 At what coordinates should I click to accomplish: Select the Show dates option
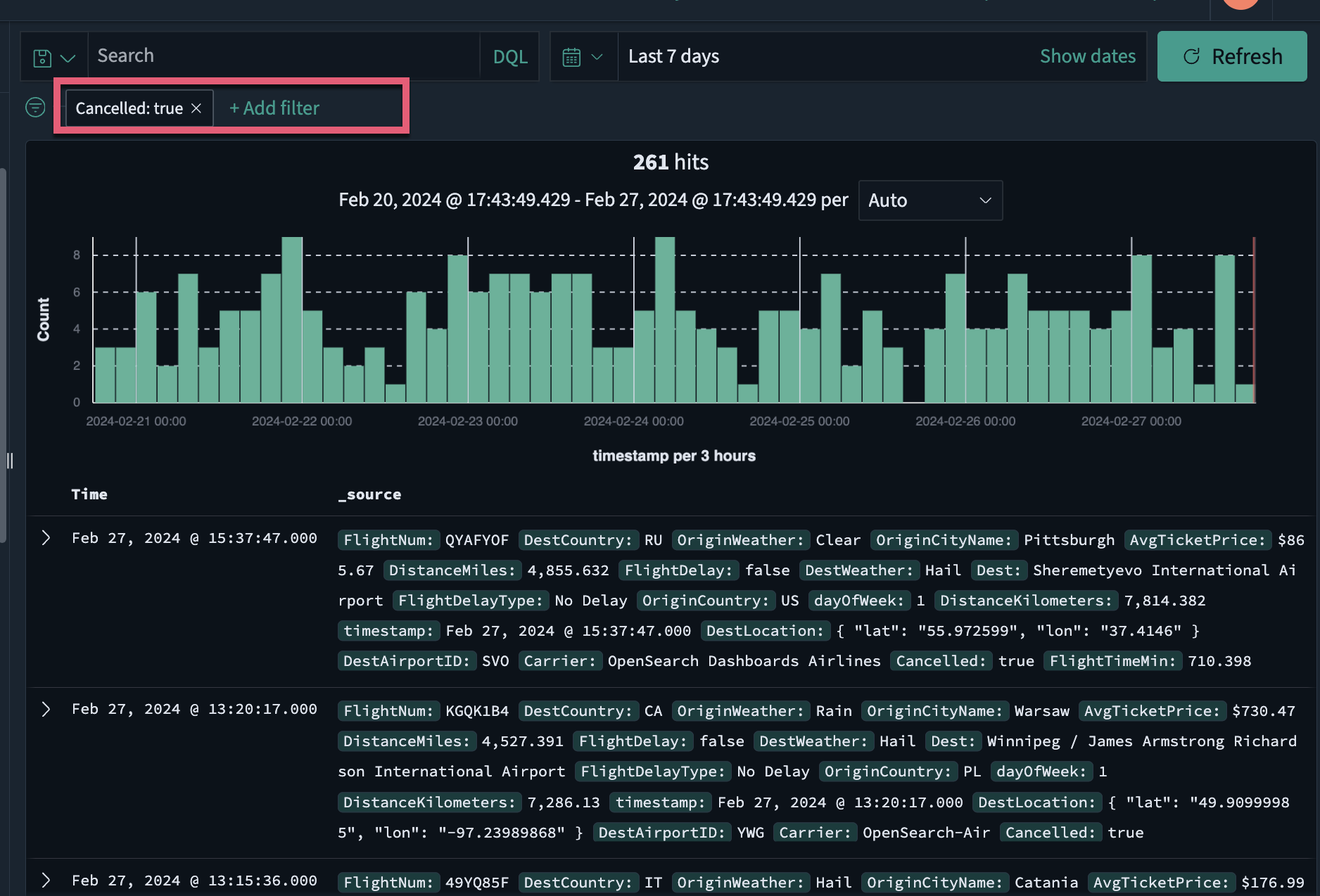coord(1088,56)
